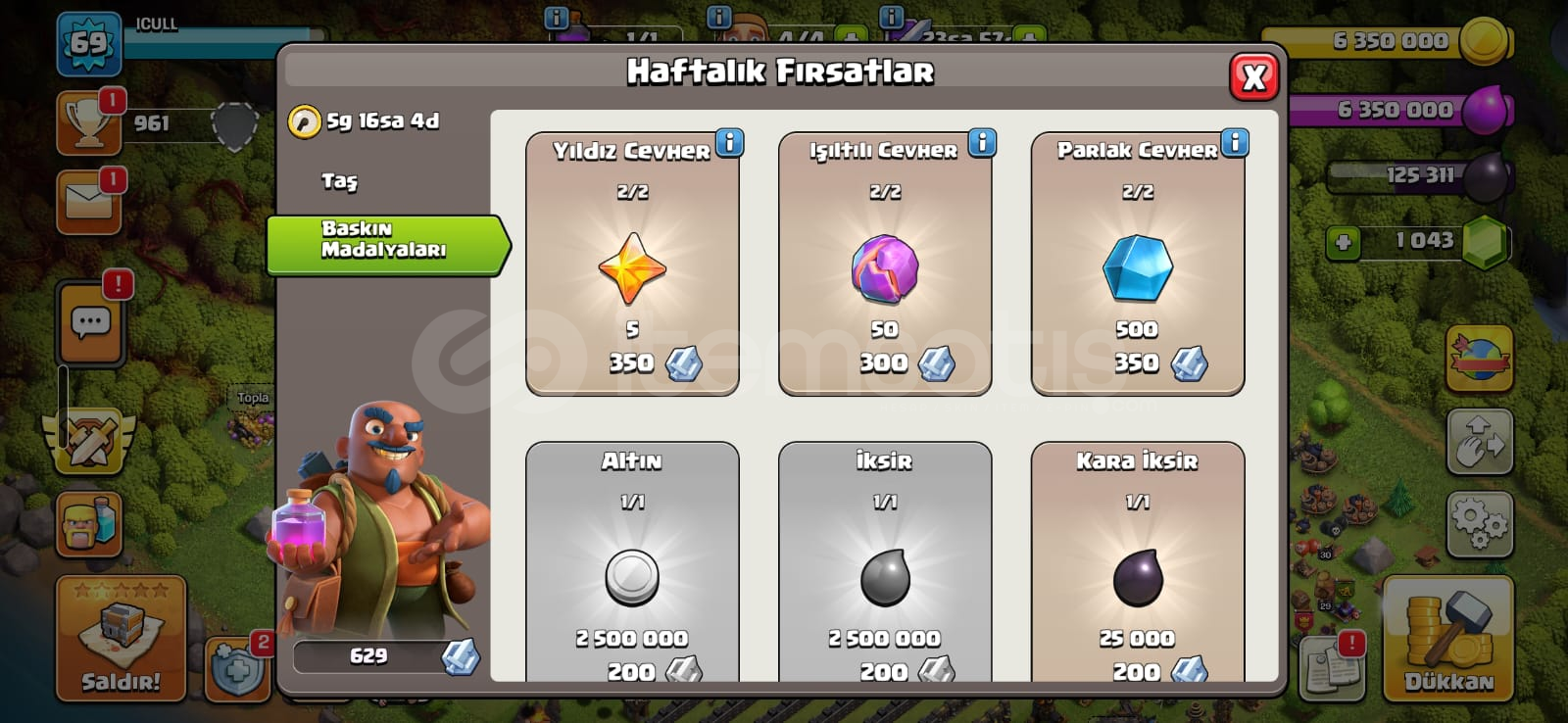Open info for Işıltılı Cevher offer
The image size is (1568, 723).
pos(982,143)
